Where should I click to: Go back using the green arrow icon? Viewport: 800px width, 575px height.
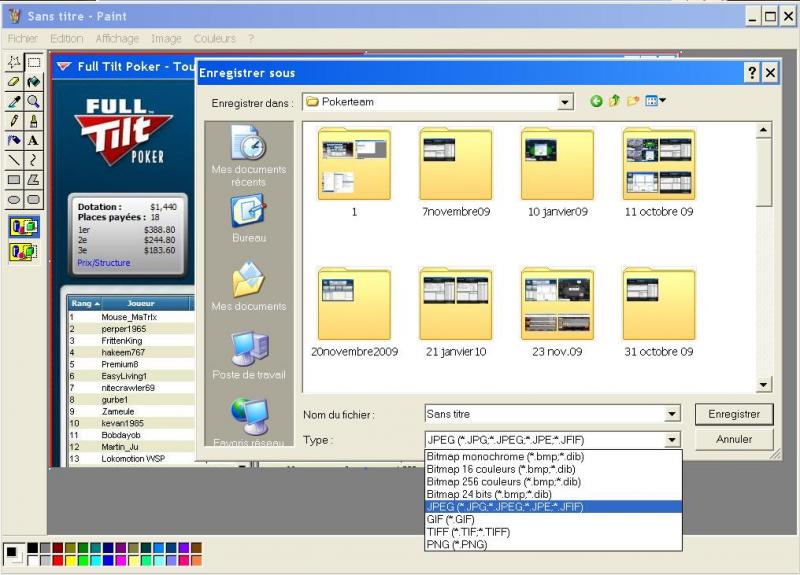pyautogui.click(x=596, y=101)
